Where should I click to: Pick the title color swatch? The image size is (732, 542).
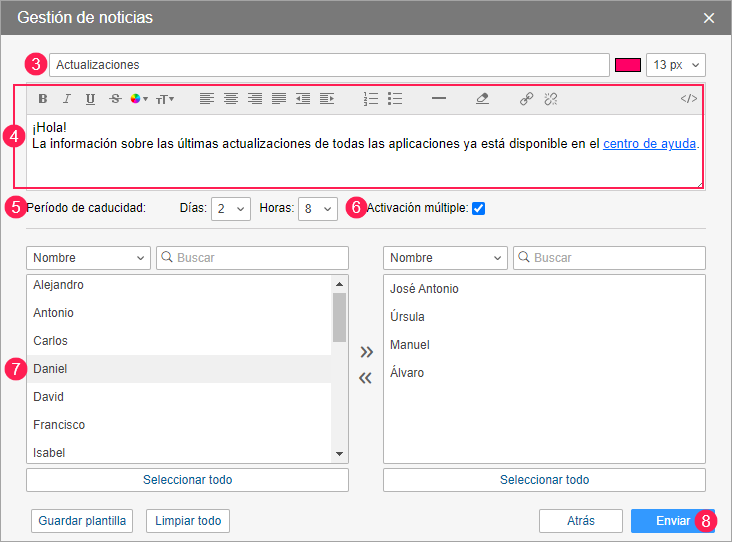point(627,65)
